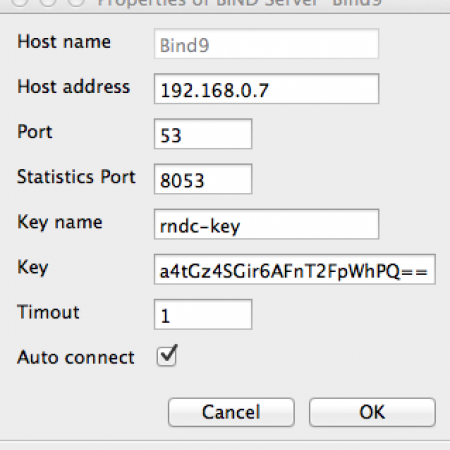The image size is (450, 450).
Task: Focus the Host address field with 192.168.0.7
Action: point(266,89)
